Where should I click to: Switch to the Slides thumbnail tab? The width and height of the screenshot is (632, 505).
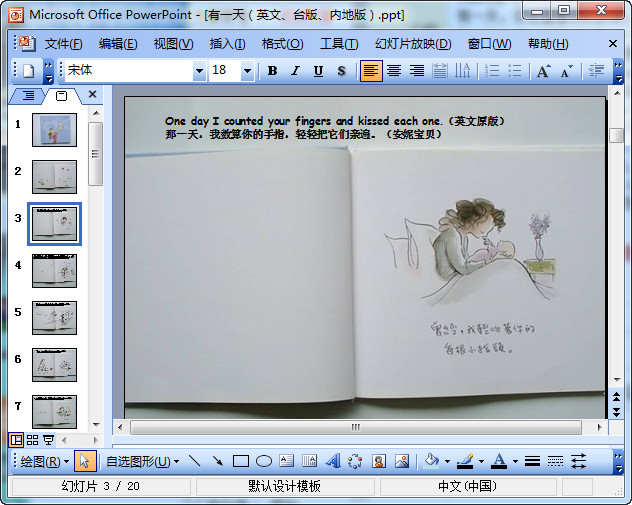[x=61, y=96]
